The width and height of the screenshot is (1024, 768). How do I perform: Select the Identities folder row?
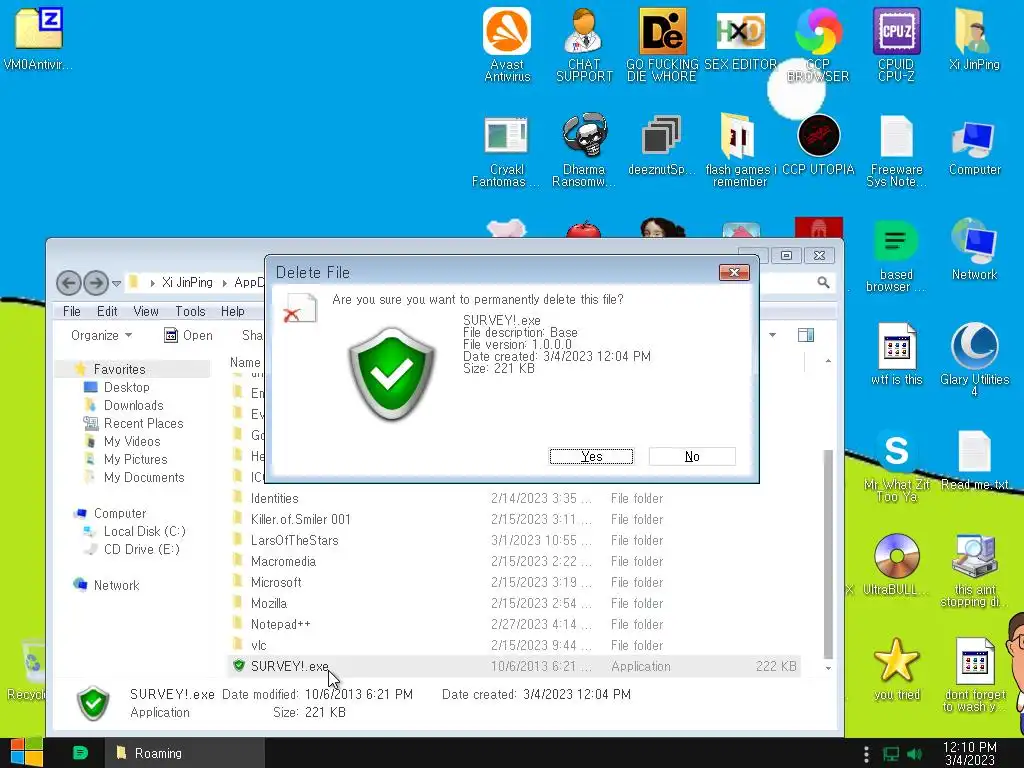pos(515,498)
